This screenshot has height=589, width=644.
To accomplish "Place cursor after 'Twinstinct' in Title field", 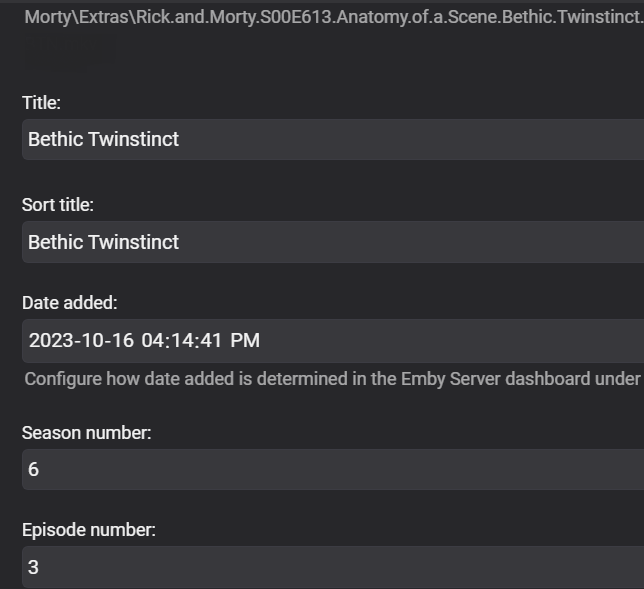I will coord(181,139).
